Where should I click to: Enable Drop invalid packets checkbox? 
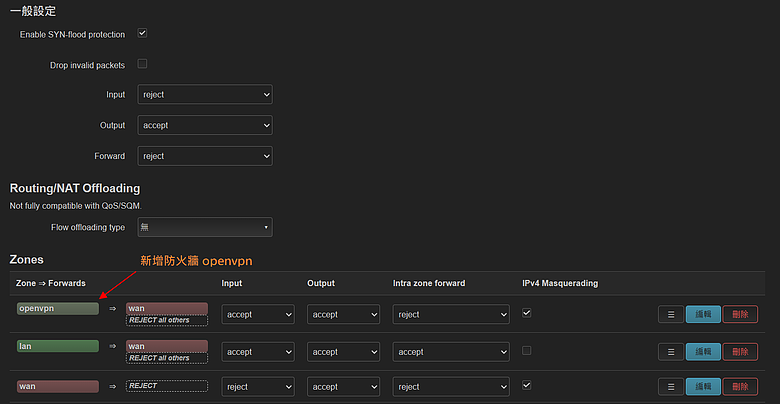click(142, 64)
